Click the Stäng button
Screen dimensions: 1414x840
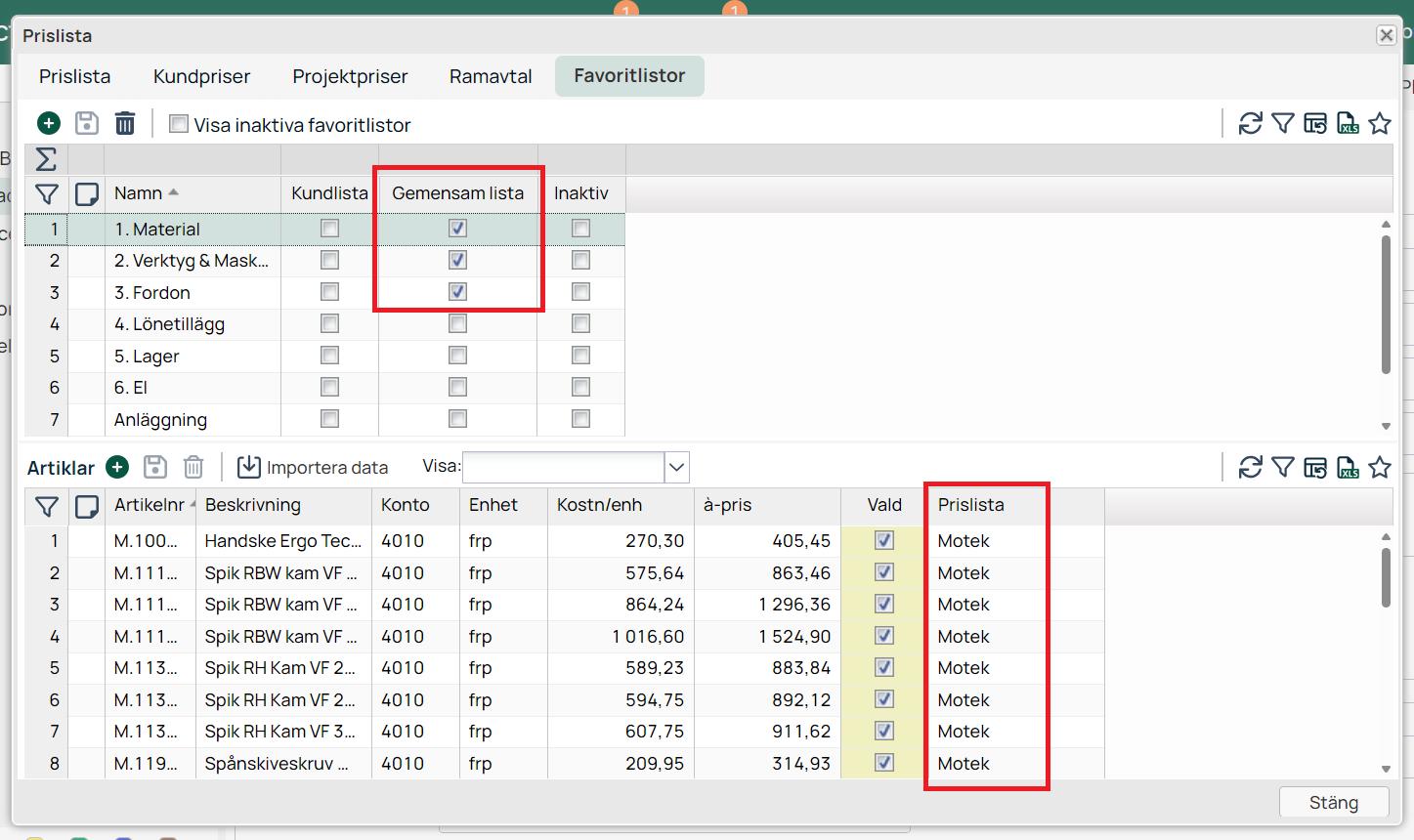click(1333, 802)
